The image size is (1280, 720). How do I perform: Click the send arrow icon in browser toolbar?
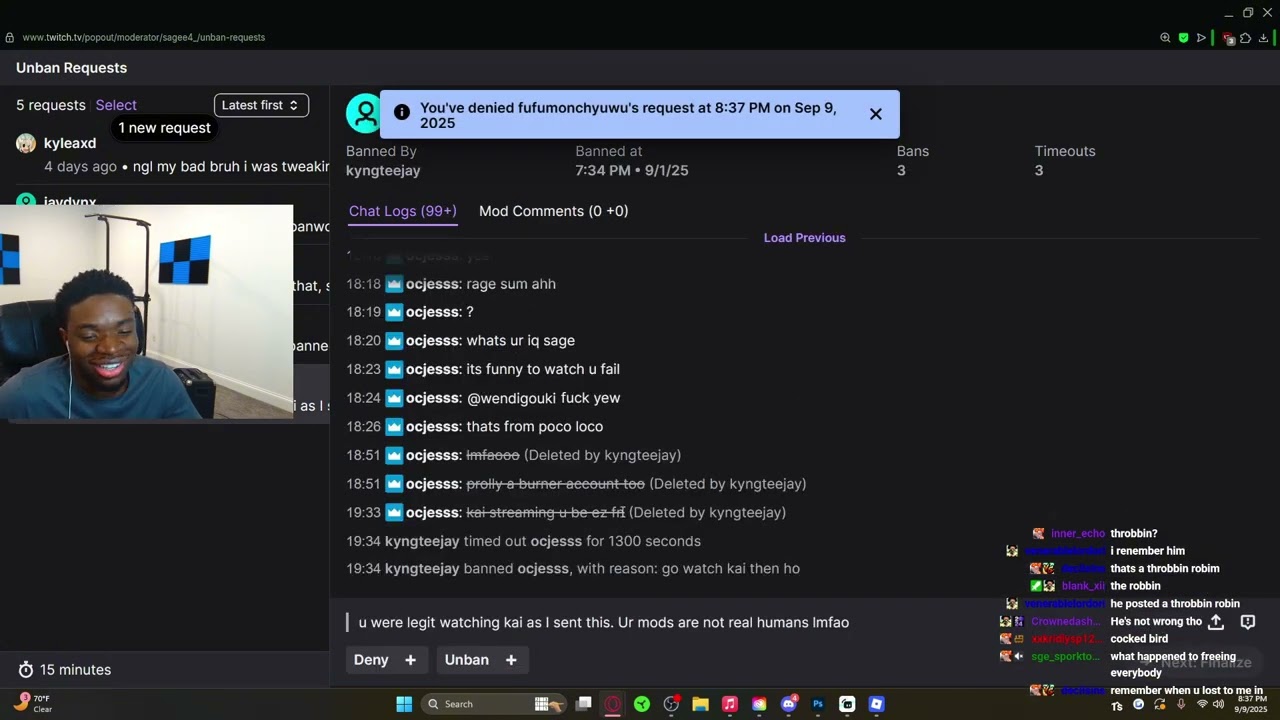[x=1201, y=38]
